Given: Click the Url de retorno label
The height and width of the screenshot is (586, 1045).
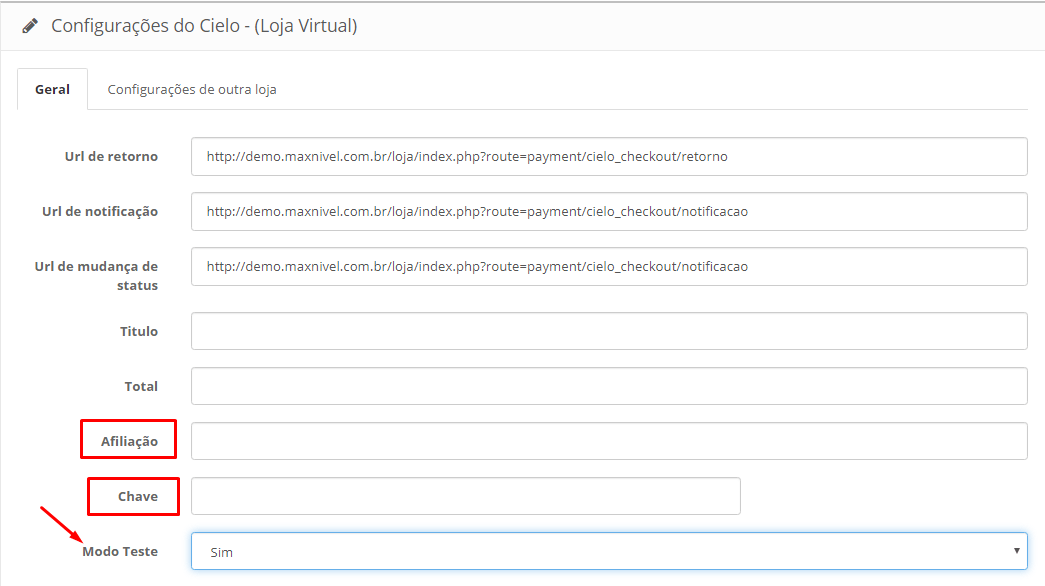Looking at the screenshot, I should [109, 156].
